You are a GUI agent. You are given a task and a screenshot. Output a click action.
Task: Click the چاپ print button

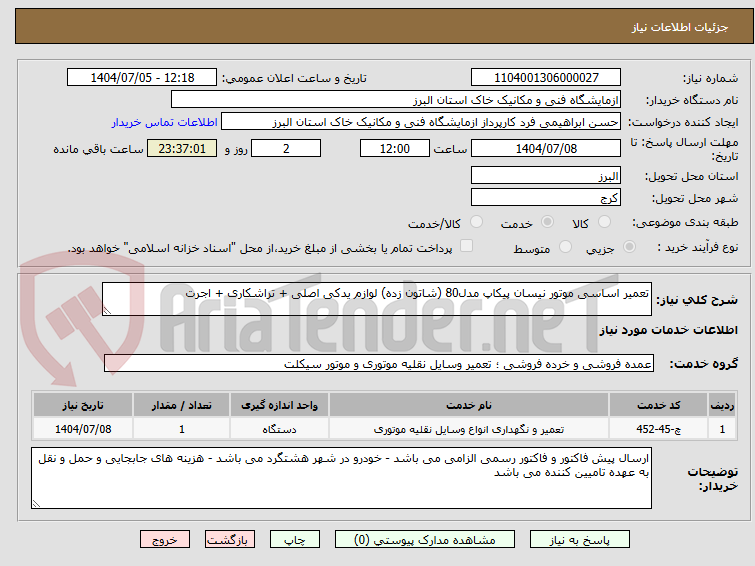[x=295, y=540]
